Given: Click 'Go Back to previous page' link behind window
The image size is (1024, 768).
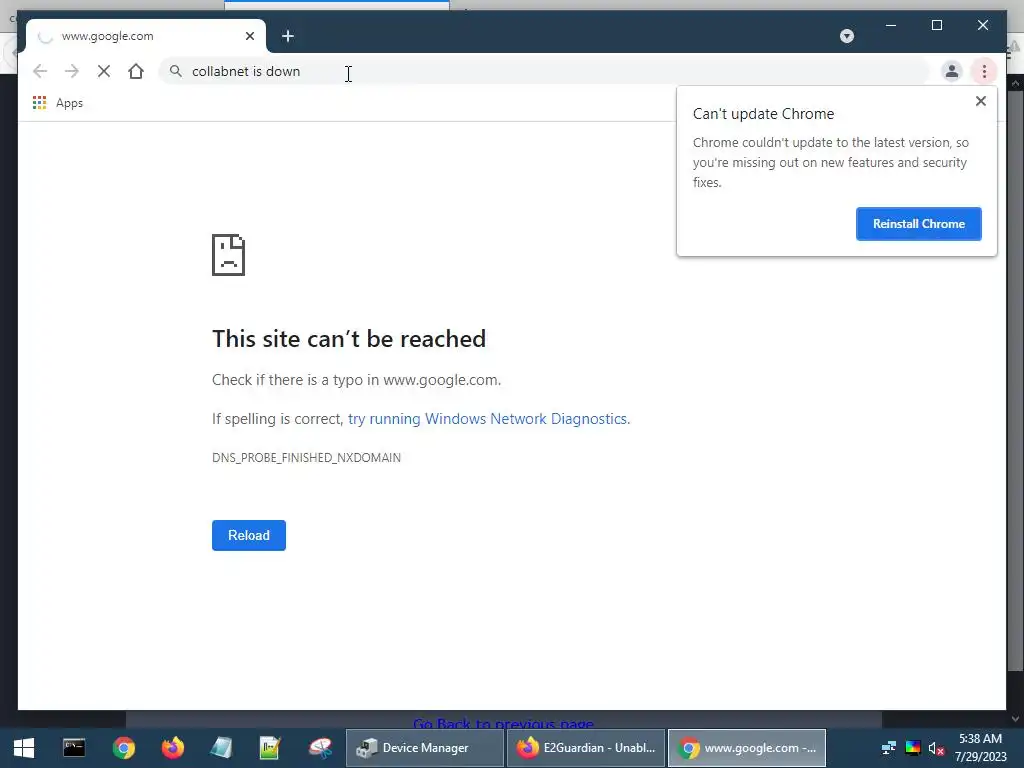Looking at the screenshot, I should tap(503, 723).
